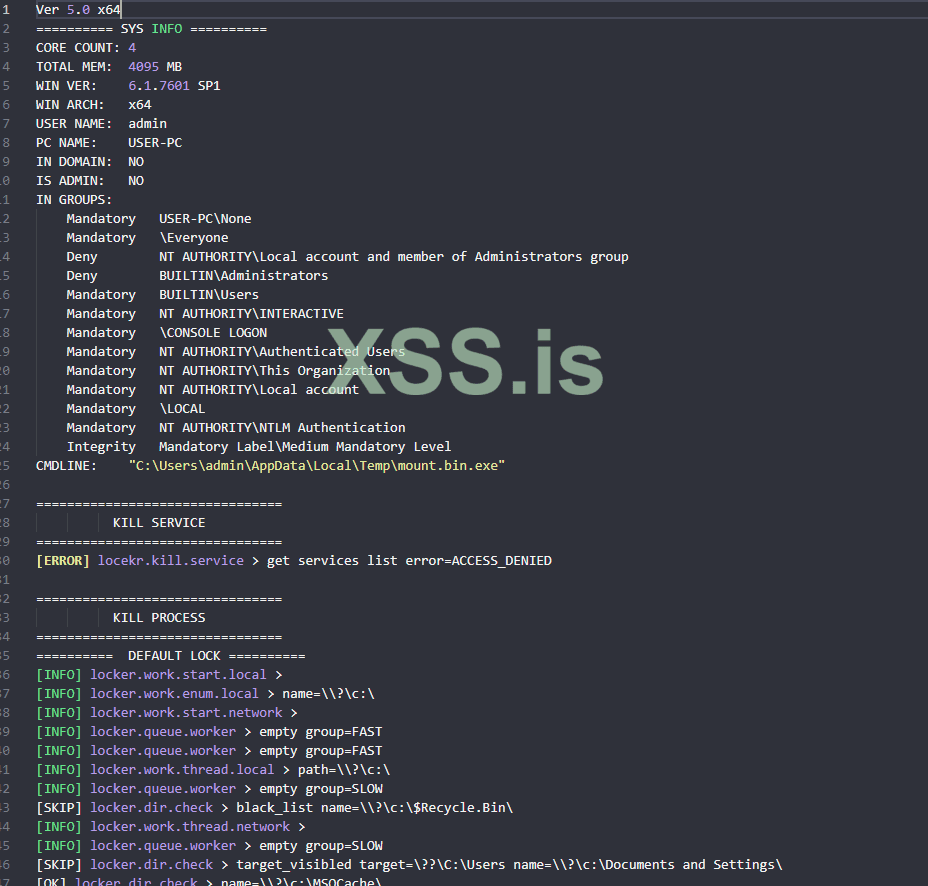The width and height of the screenshot is (928, 886).
Task: Click the PC NAME value USER-PC
Action: [155, 143]
